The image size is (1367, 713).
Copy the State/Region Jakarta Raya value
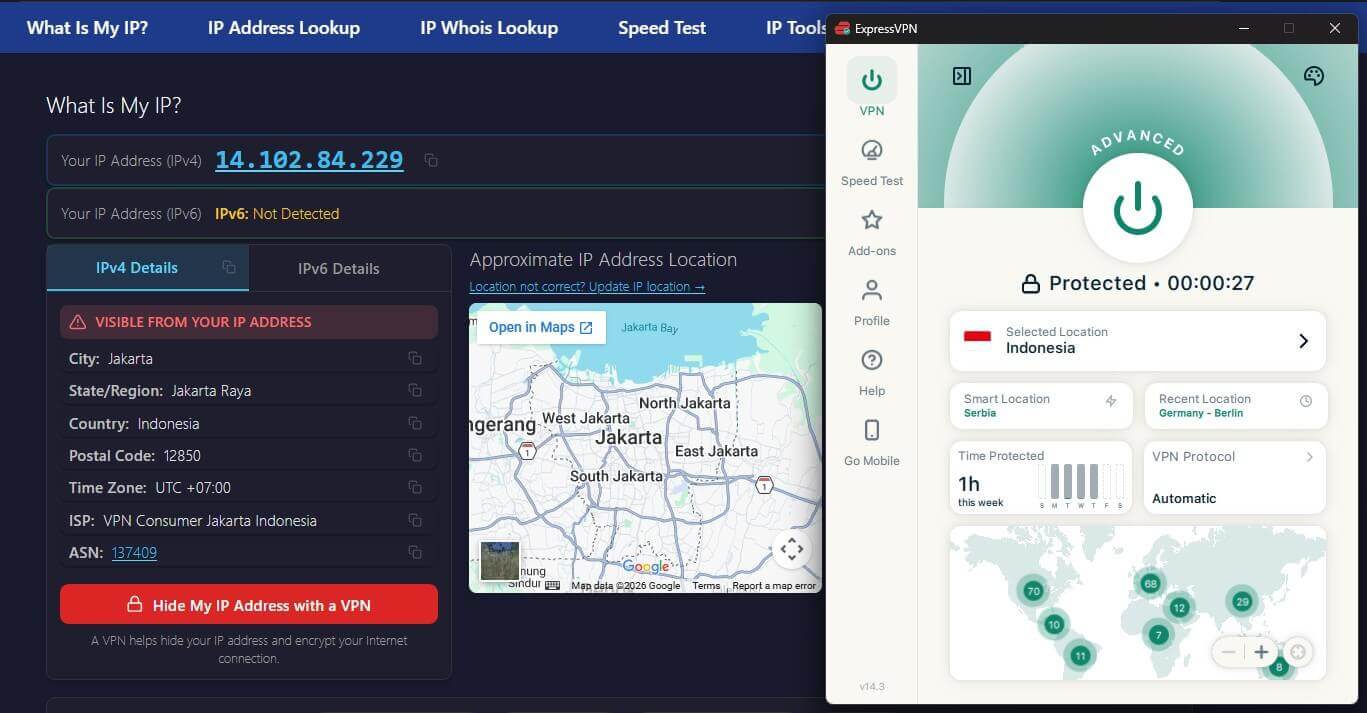coord(415,391)
